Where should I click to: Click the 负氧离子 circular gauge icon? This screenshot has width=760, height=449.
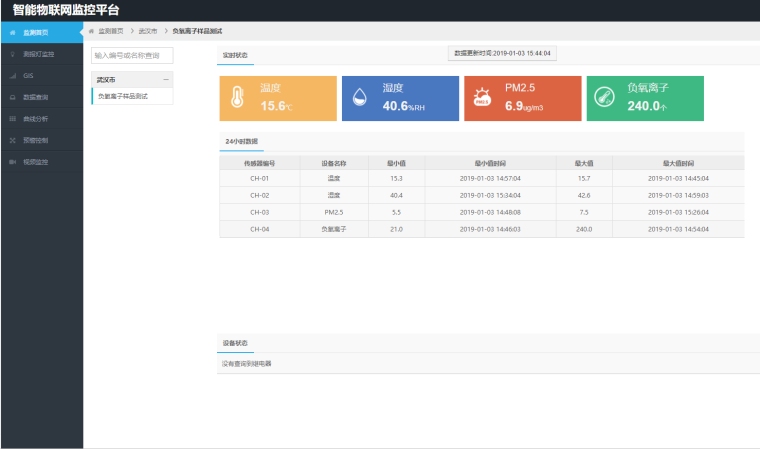[x=604, y=98]
